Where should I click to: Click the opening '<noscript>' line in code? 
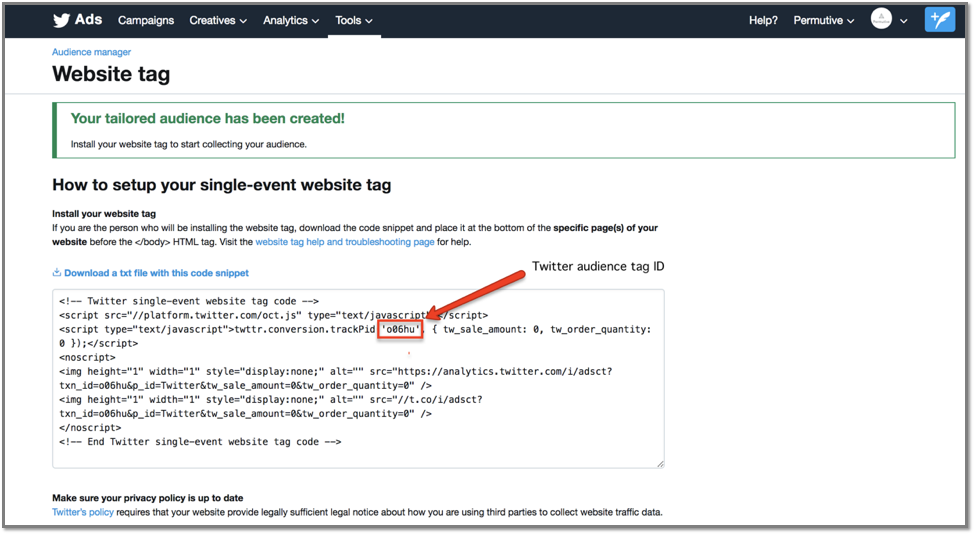tap(87, 358)
